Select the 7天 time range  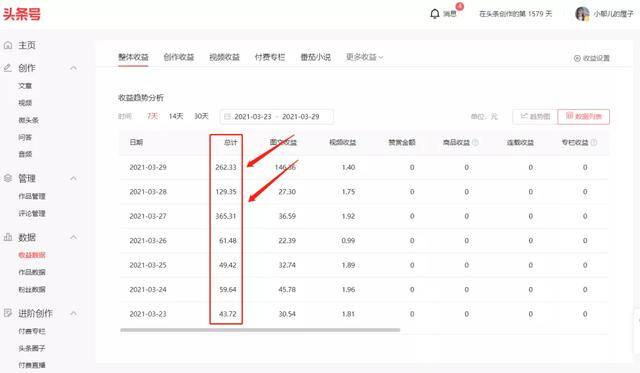pos(152,116)
